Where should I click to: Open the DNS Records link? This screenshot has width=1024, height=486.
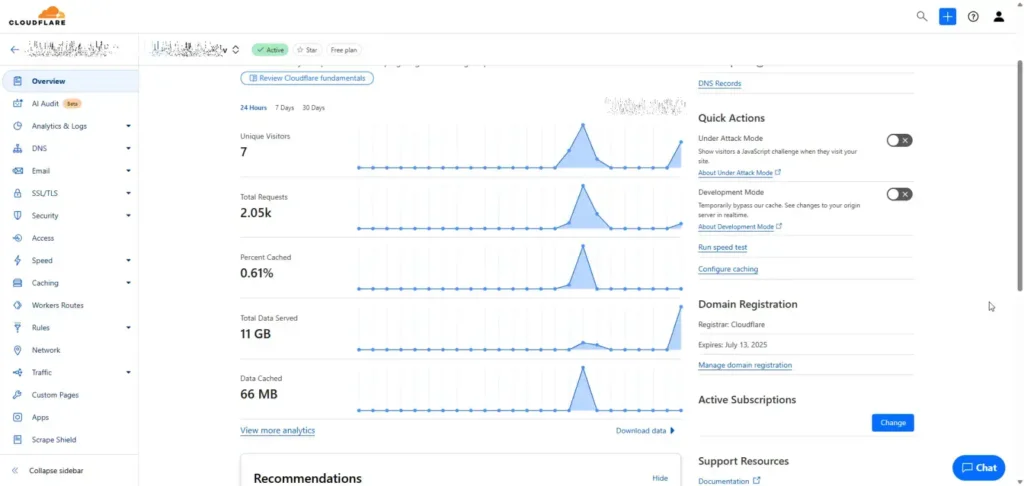click(720, 84)
